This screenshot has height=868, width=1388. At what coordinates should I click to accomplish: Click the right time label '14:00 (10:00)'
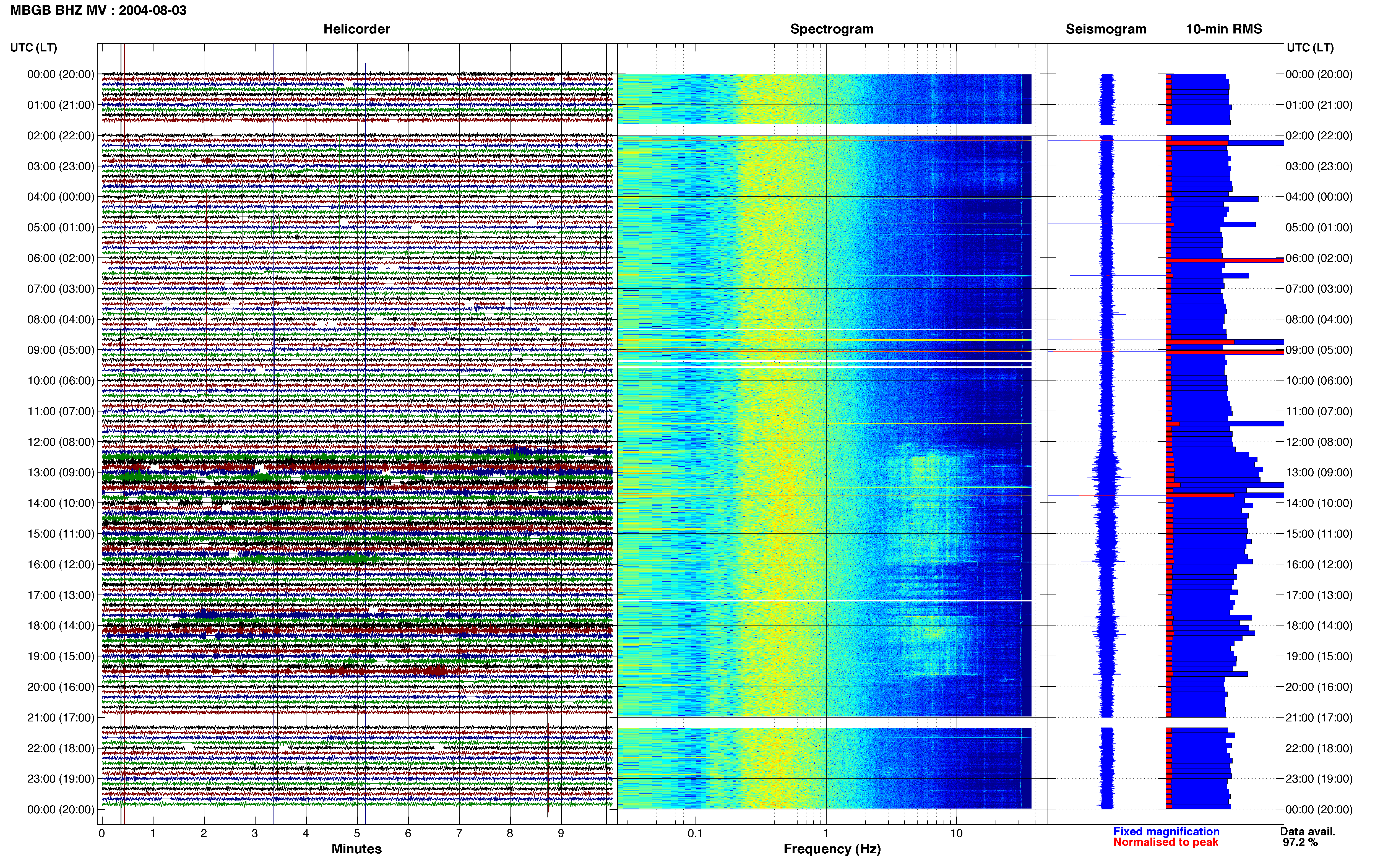1319,503
